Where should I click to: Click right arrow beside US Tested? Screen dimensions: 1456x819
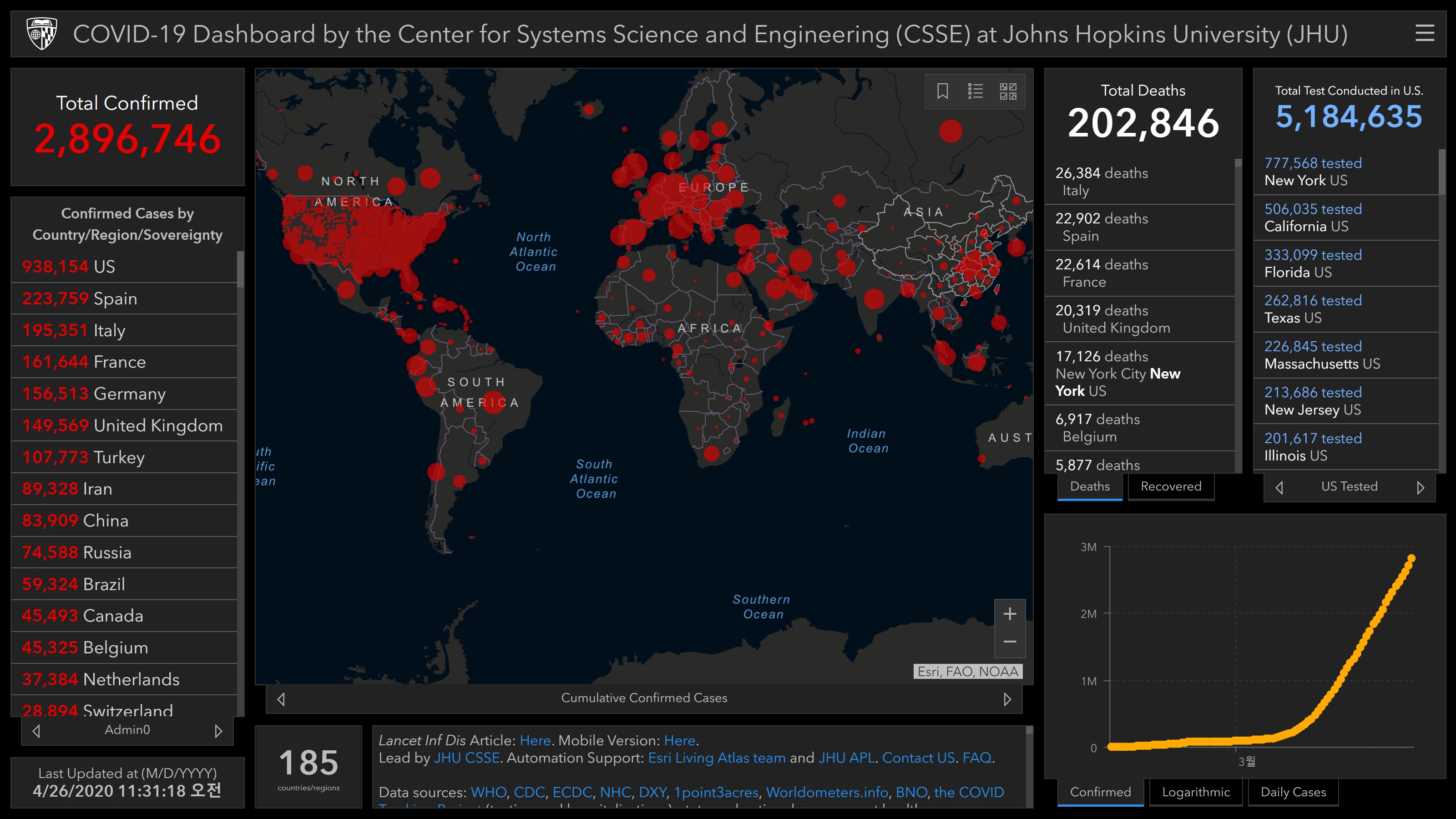1421,487
